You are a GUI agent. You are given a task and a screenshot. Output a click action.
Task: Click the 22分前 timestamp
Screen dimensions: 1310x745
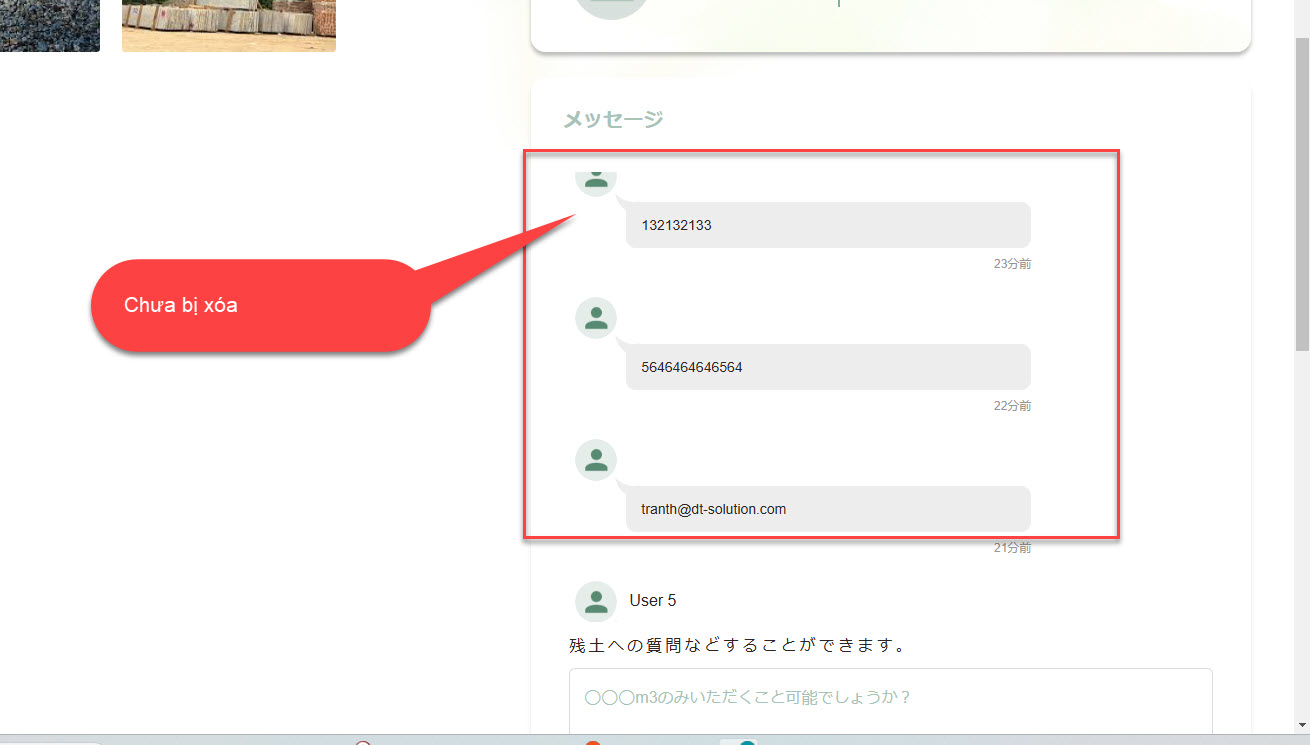point(1012,406)
